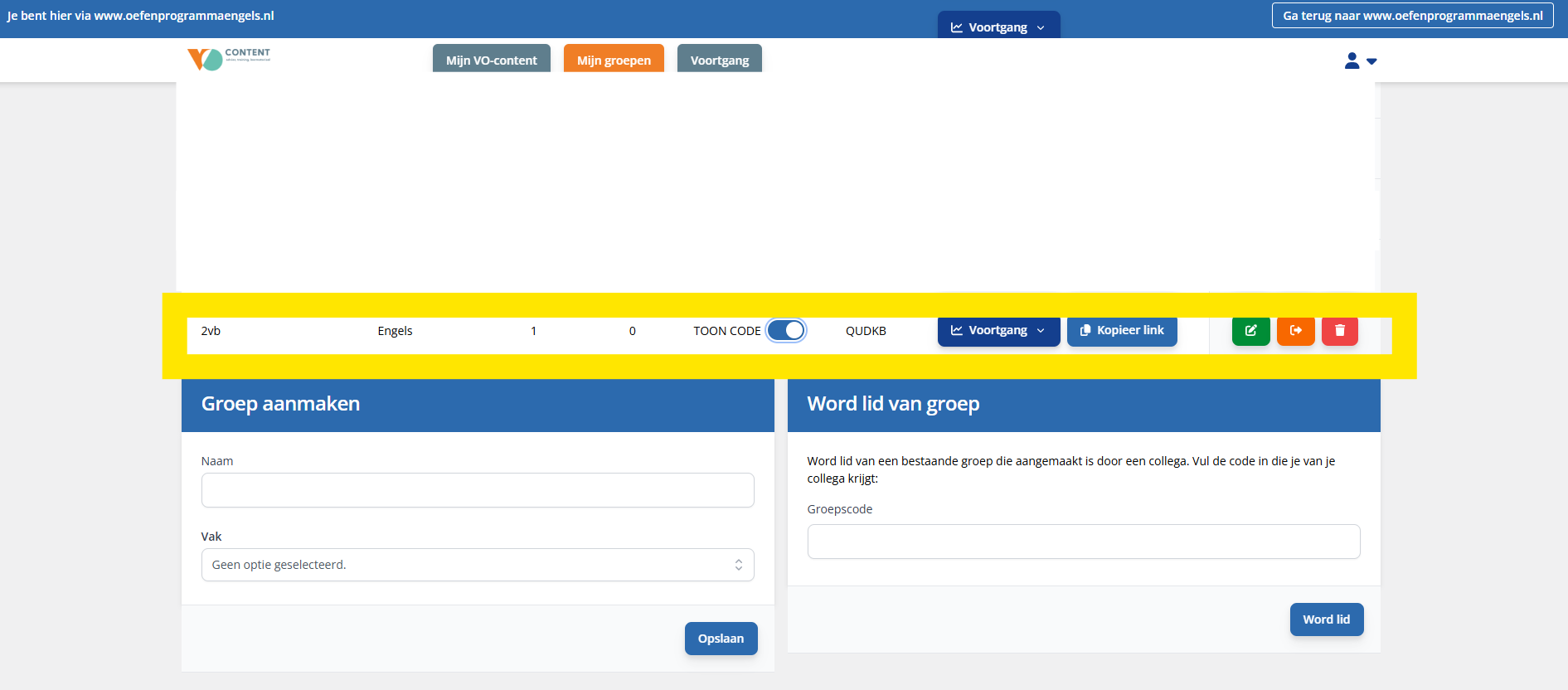This screenshot has height=690, width=1568.
Task: Click Ga terug naar www.oefenprogrammaengels.nl
Action: point(1412,16)
